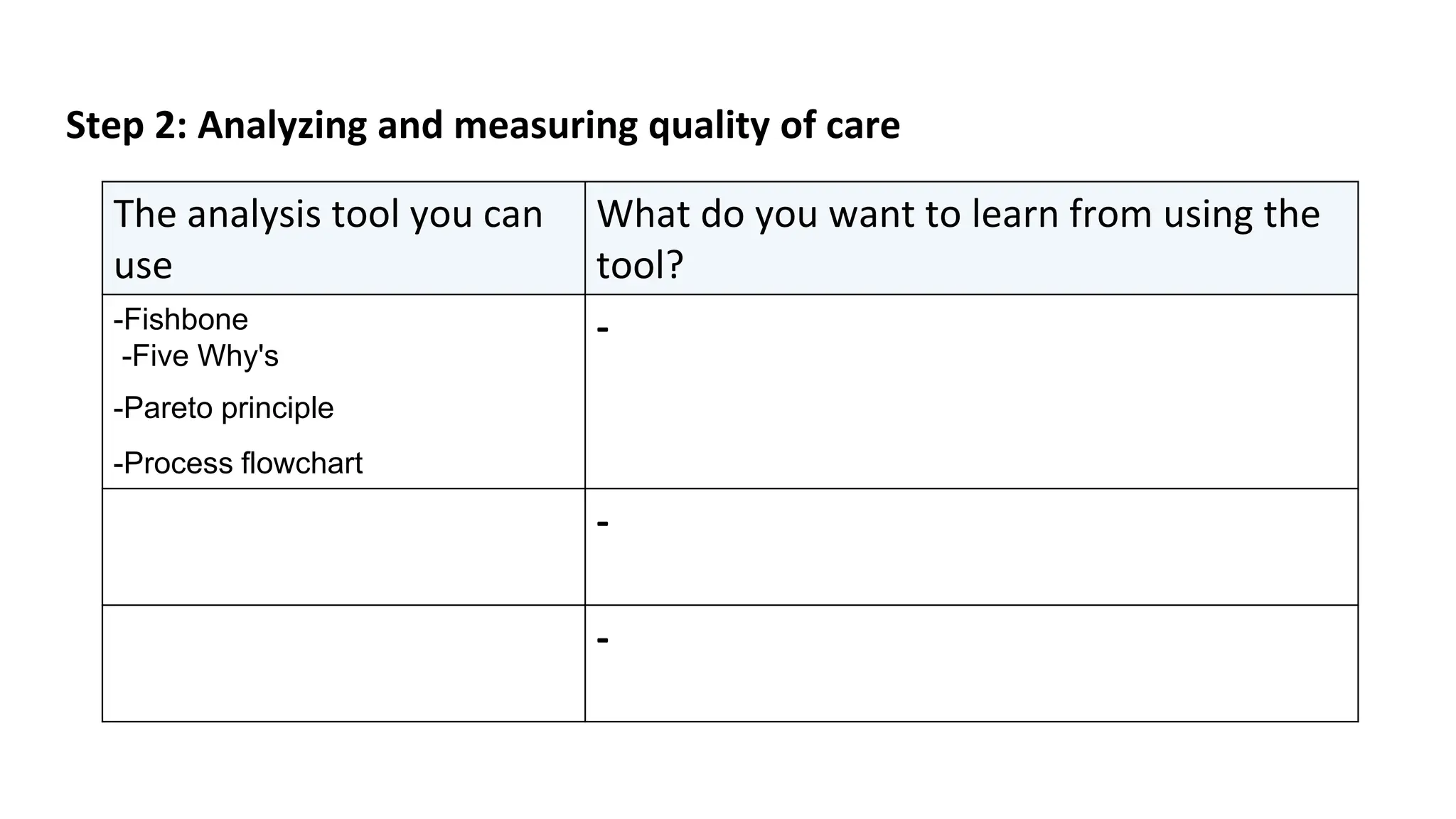
Task: Click the empty third-row tool cell
Action: 343,663
